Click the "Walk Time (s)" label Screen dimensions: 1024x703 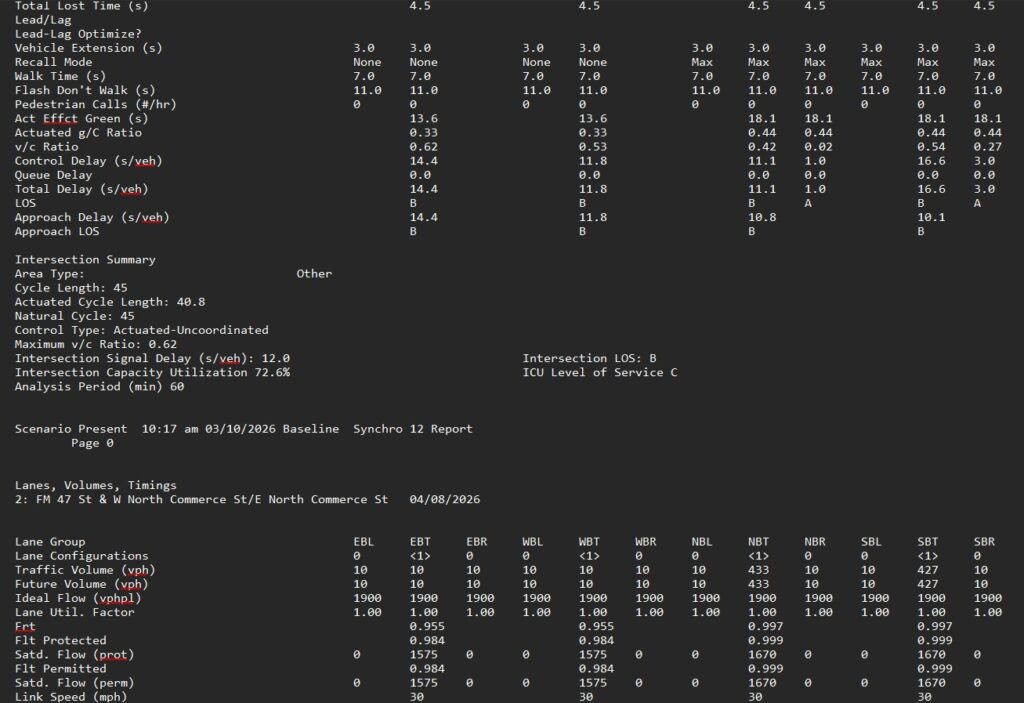(x=61, y=76)
